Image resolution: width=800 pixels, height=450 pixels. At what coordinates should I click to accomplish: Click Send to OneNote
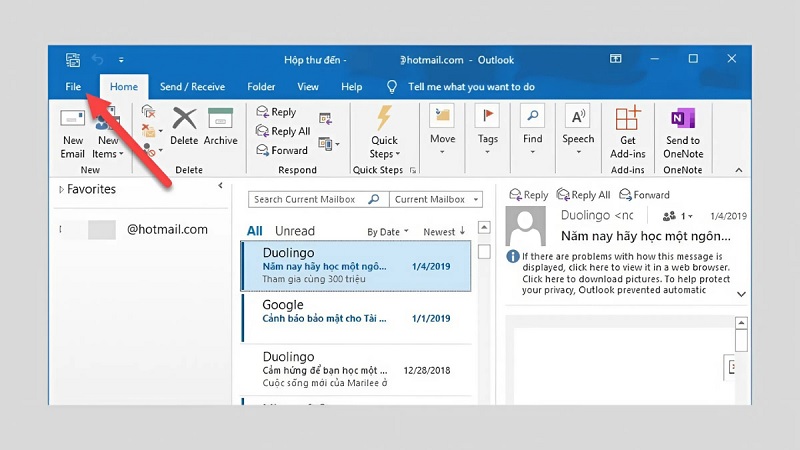(683, 133)
